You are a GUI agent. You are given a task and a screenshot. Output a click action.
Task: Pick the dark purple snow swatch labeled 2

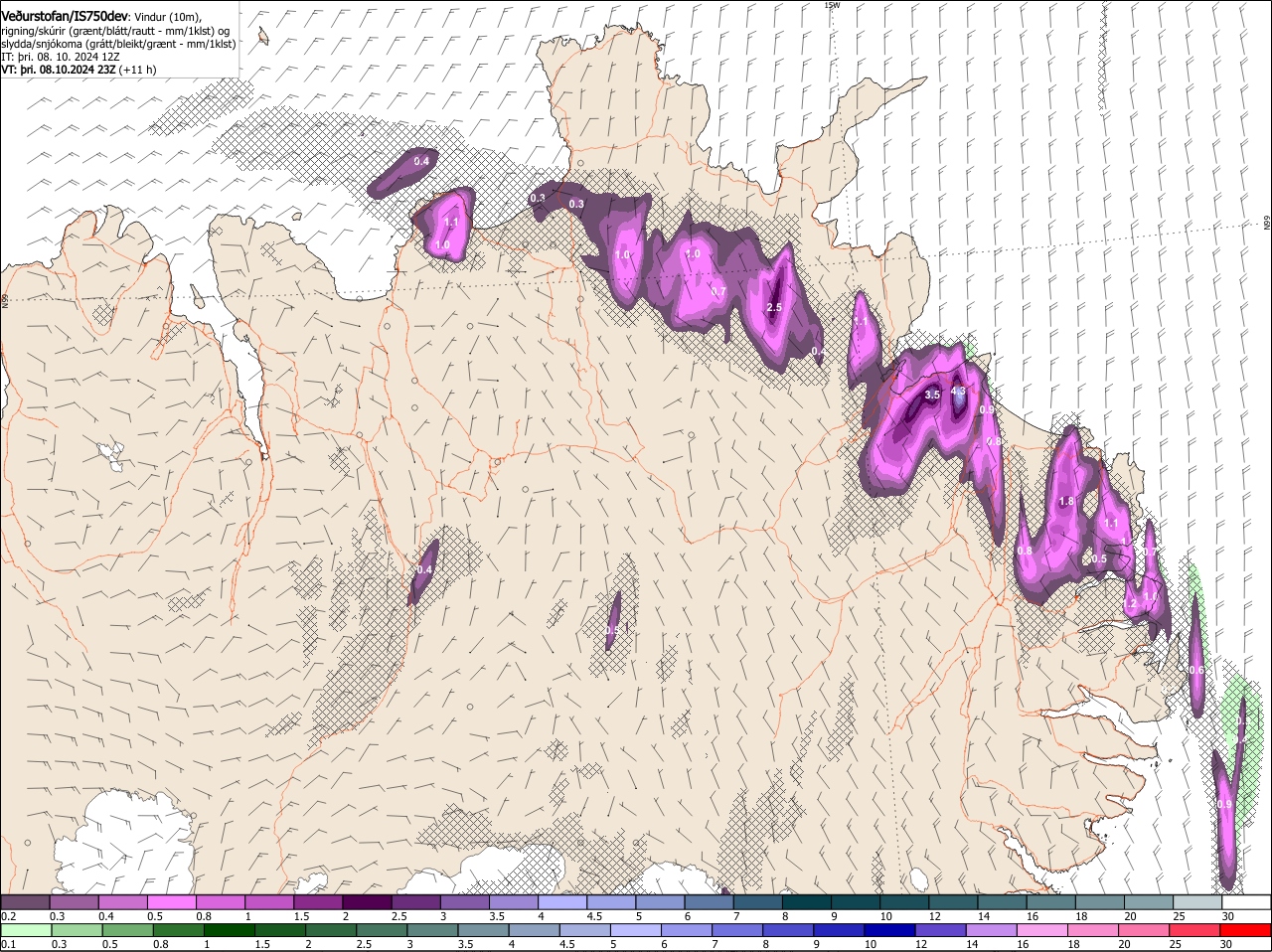(x=368, y=901)
